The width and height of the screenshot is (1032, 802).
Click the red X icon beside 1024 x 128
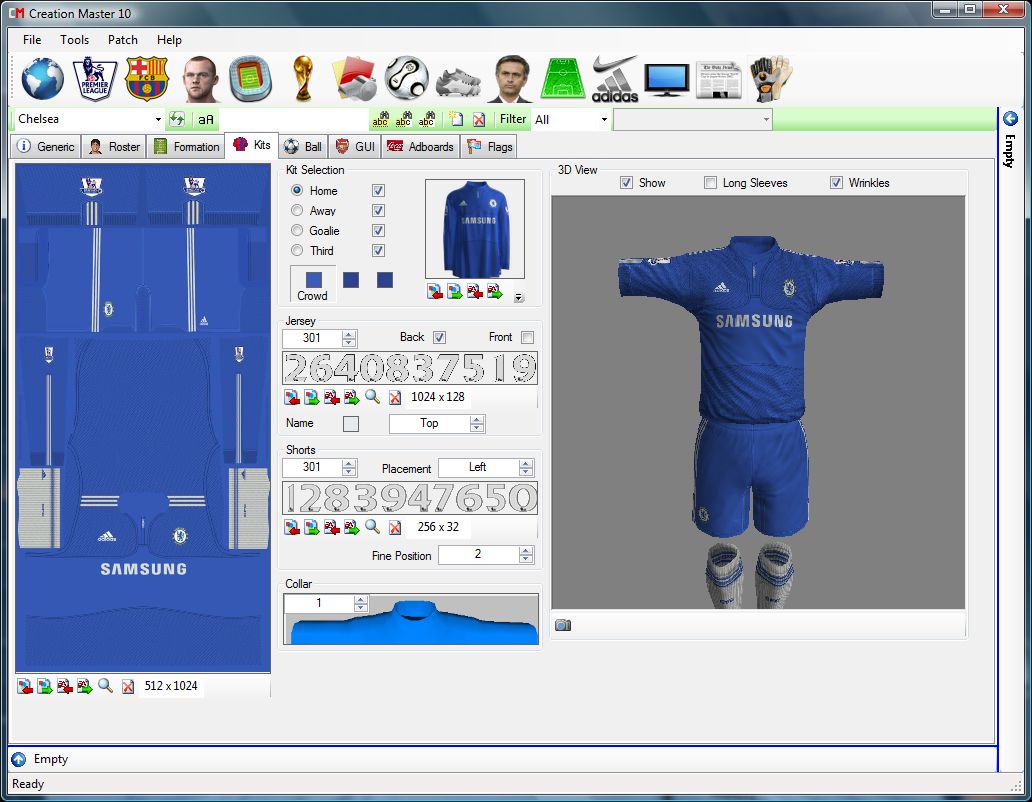[395, 397]
